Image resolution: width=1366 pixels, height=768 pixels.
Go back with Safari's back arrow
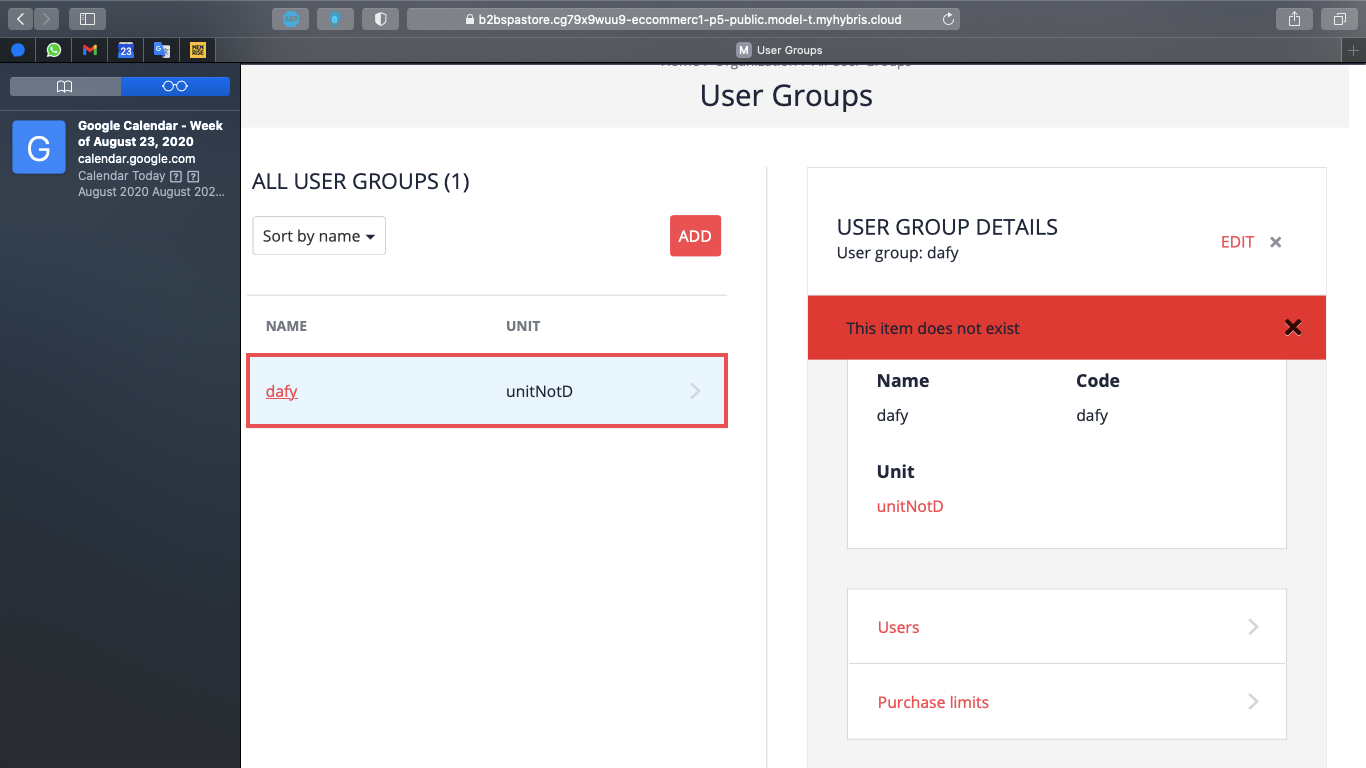pos(21,19)
